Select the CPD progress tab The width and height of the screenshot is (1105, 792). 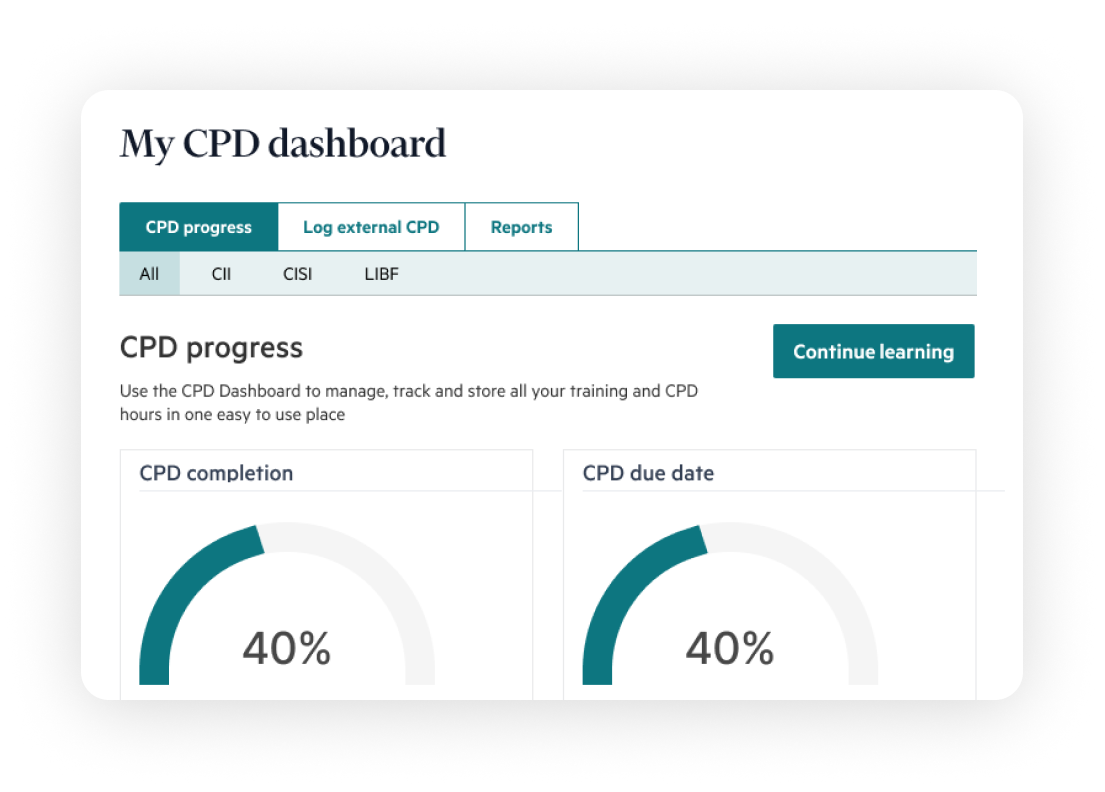click(x=198, y=227)
